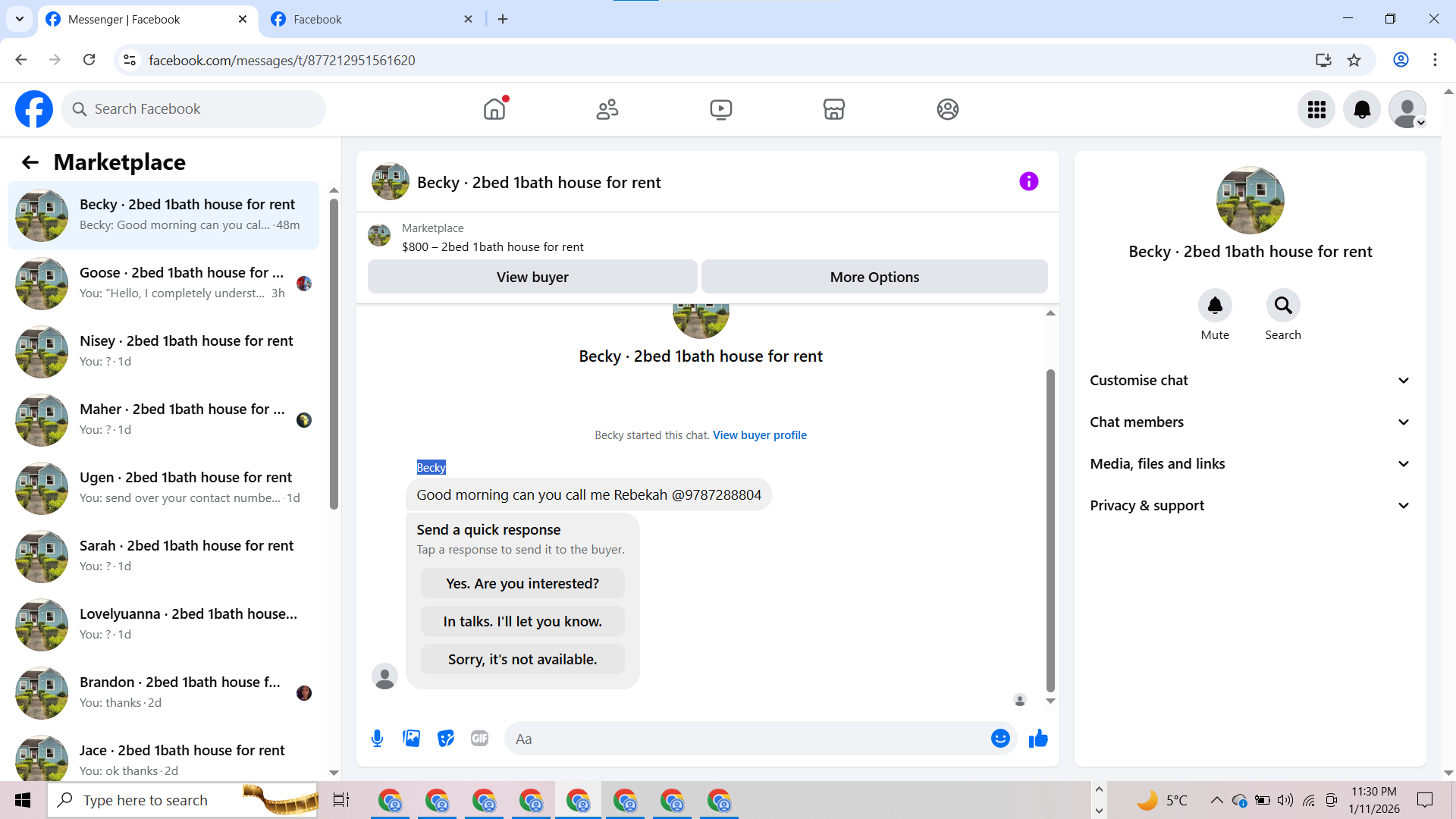
Task: Open the Chrome three-dot menu
Action: (1435, 60)
